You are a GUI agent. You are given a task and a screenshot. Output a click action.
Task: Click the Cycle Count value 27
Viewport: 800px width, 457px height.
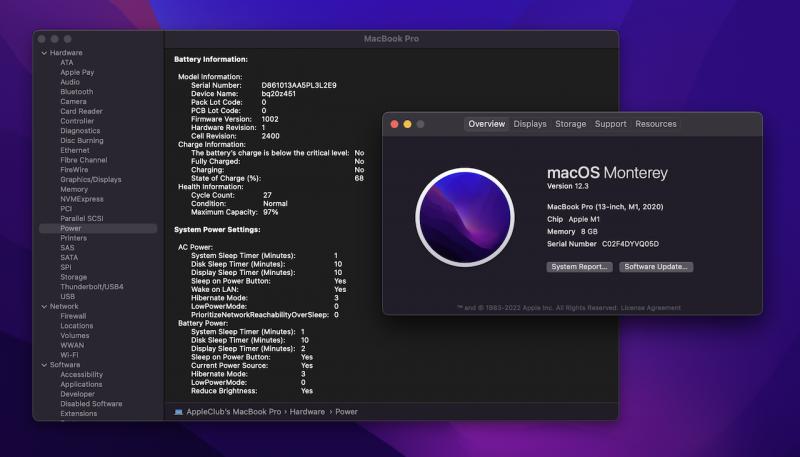click(267, 195)
